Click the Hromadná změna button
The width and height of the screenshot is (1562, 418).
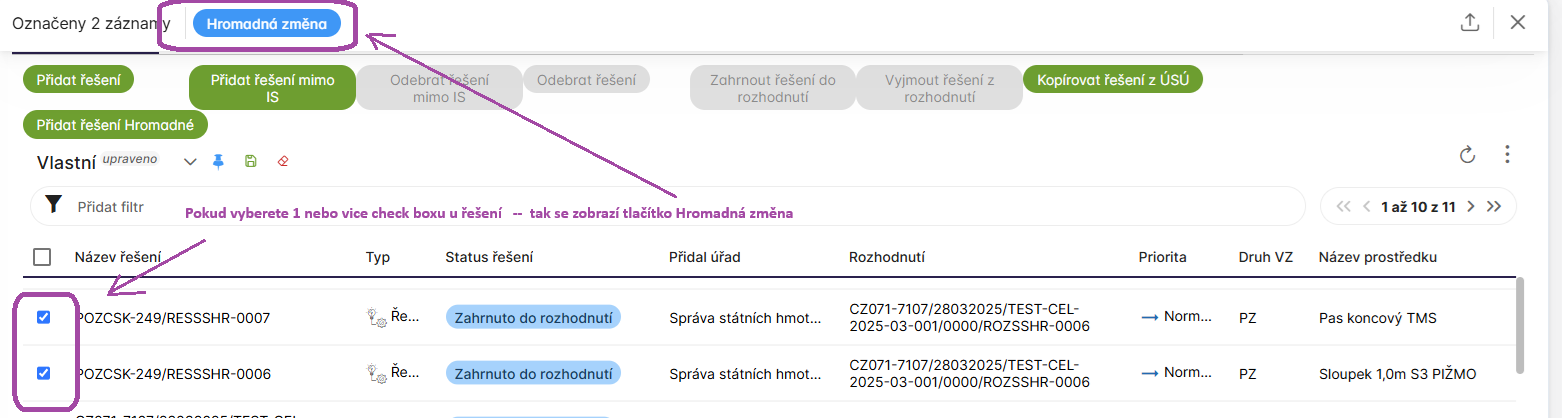tap(266, 24)
